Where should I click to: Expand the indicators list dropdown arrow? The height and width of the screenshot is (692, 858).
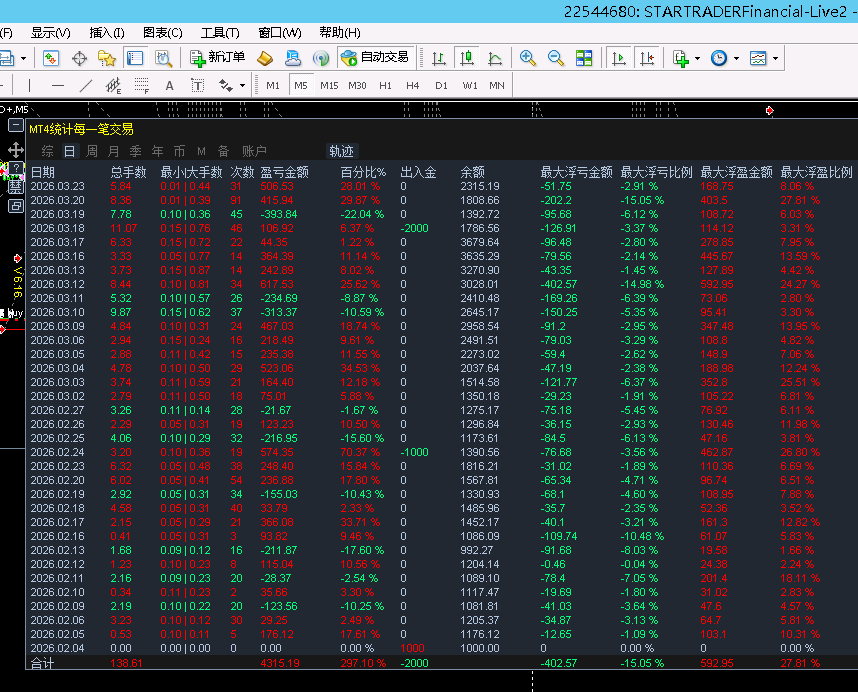coord(697,59)
